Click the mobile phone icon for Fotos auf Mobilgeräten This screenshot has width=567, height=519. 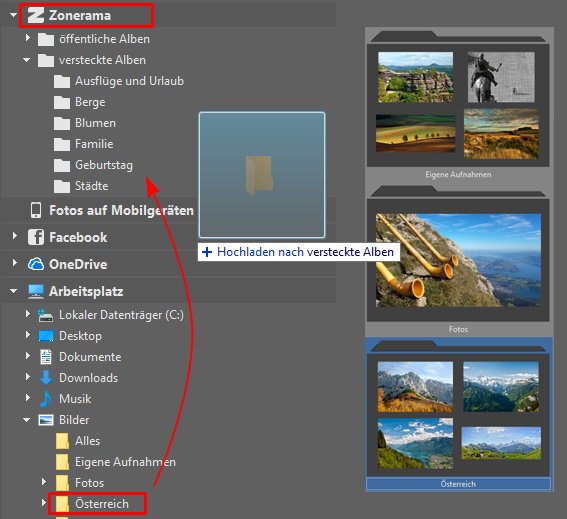pos(36,210)
